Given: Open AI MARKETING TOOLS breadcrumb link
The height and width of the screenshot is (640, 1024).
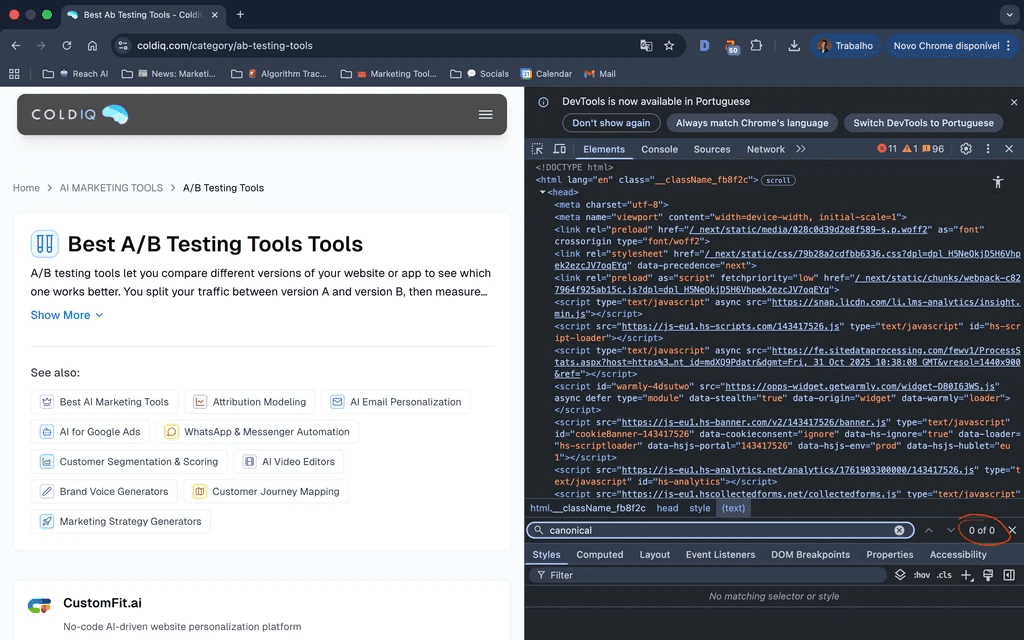Looking at the screenshot, I should coord(111,188).
